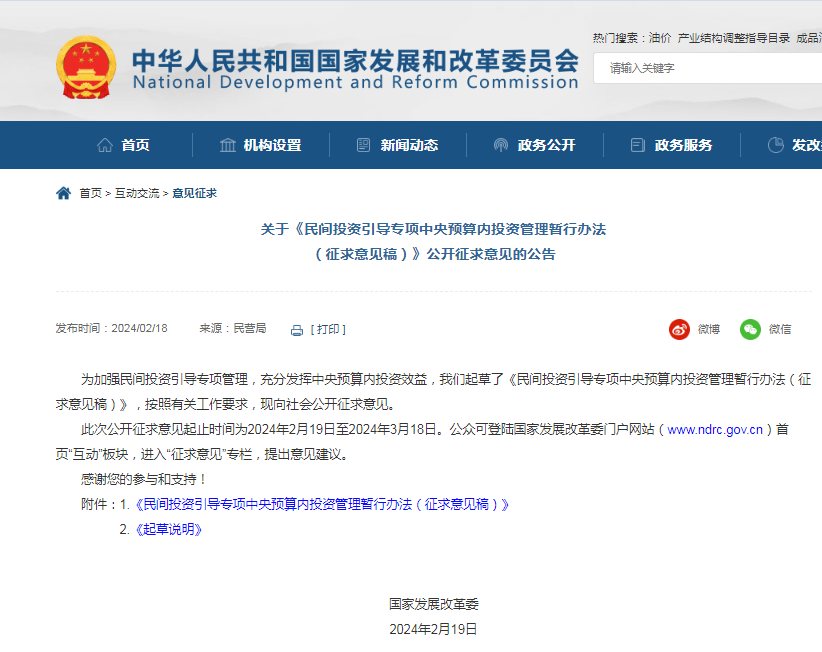The image size is (822, 652).
Task: Click the WeChat sharing icon
Action: [x=748, y=330]
